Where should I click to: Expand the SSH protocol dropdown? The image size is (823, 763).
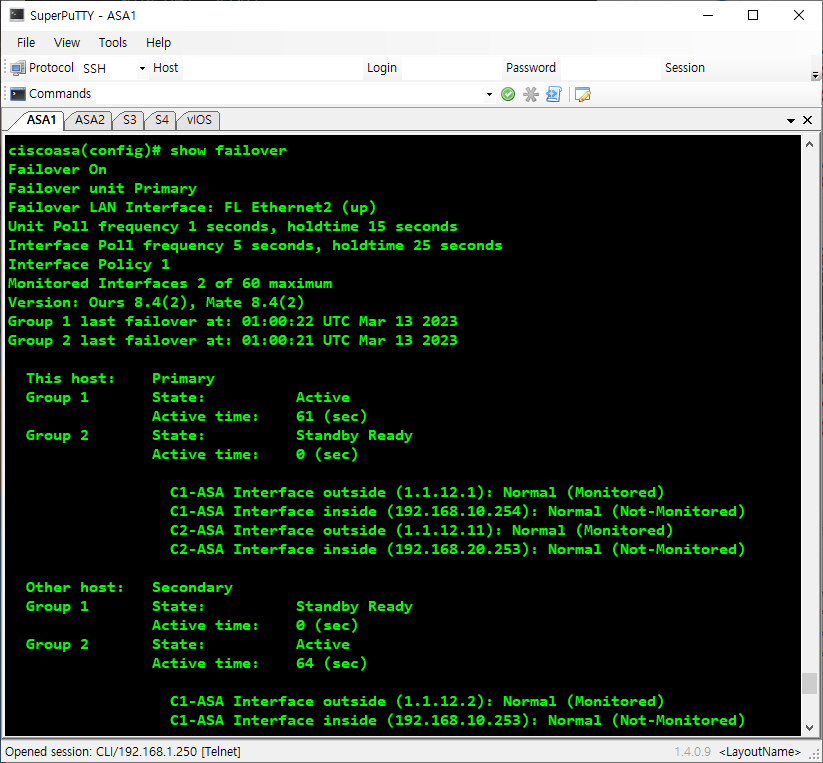(x=142, y=68)
